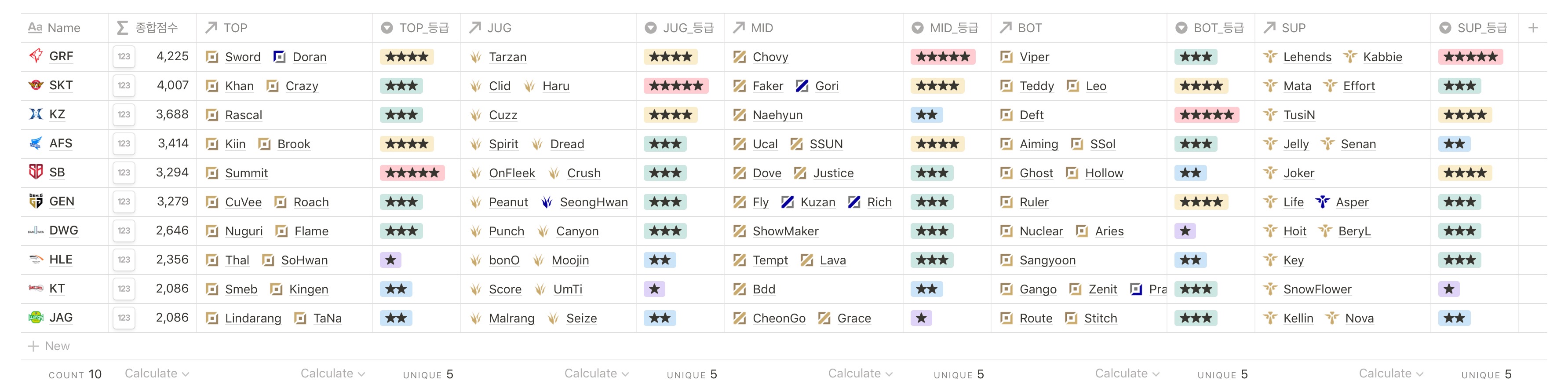The image size is (1568, 388).
Task: Click the SB team logo icon
Action: [x=36, y=172]
